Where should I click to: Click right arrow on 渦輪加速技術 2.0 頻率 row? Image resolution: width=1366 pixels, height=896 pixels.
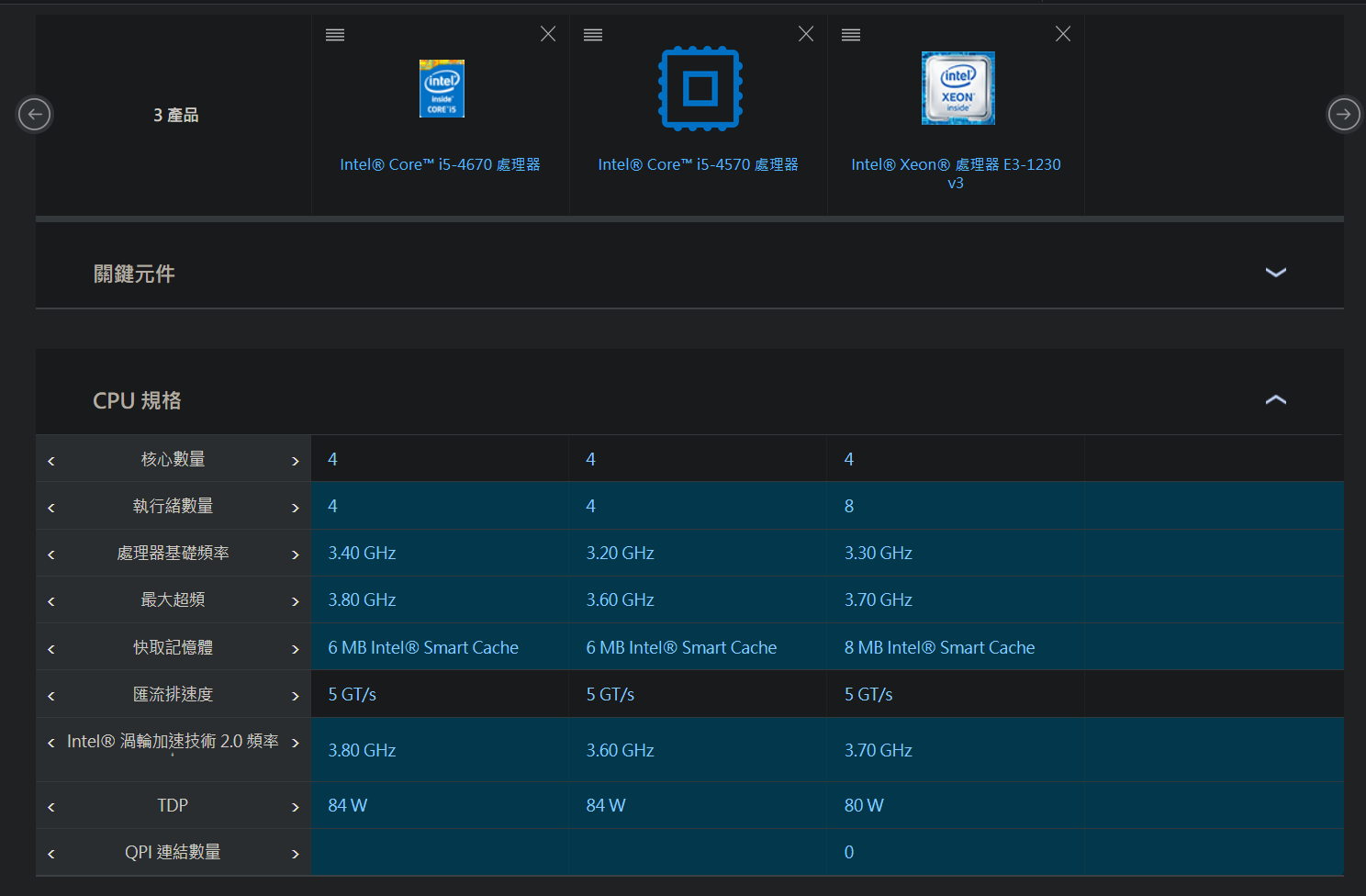click(x=296, y=743)
